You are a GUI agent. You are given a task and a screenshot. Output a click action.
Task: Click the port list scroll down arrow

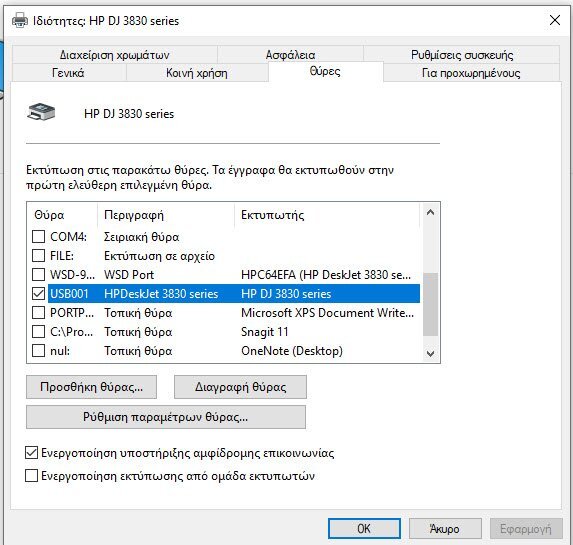click(430, 353)
